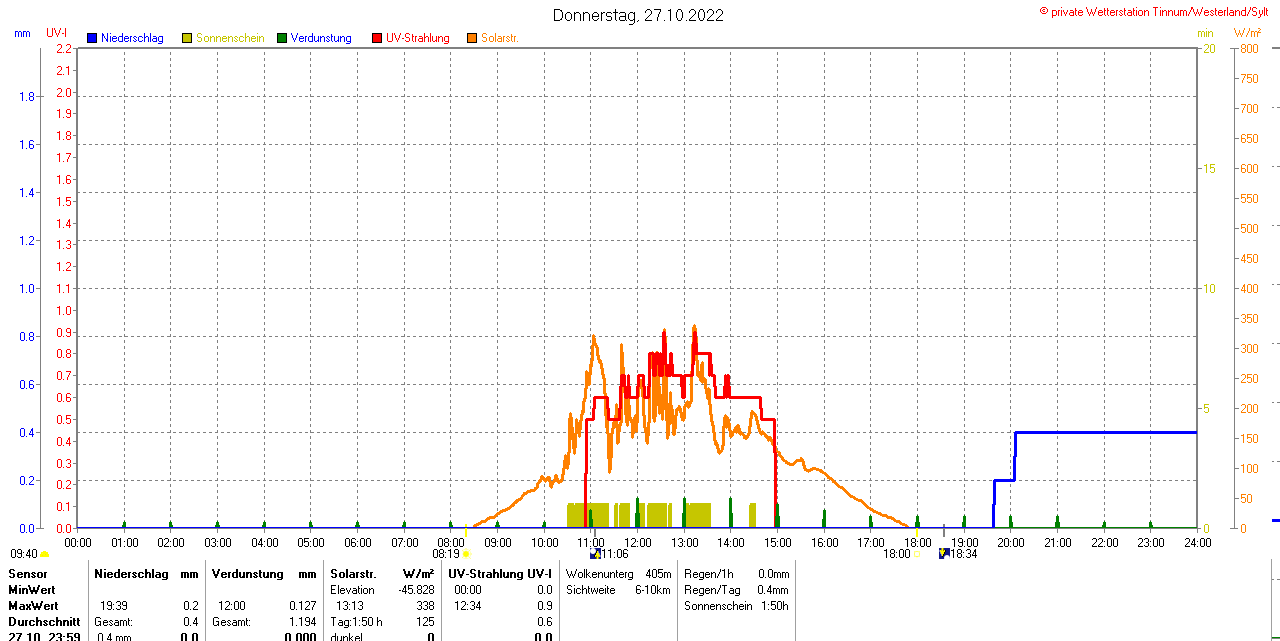Click the blue Niederschlag legend swatch
Screen dimensions: 1280x641
click(92, 38)
